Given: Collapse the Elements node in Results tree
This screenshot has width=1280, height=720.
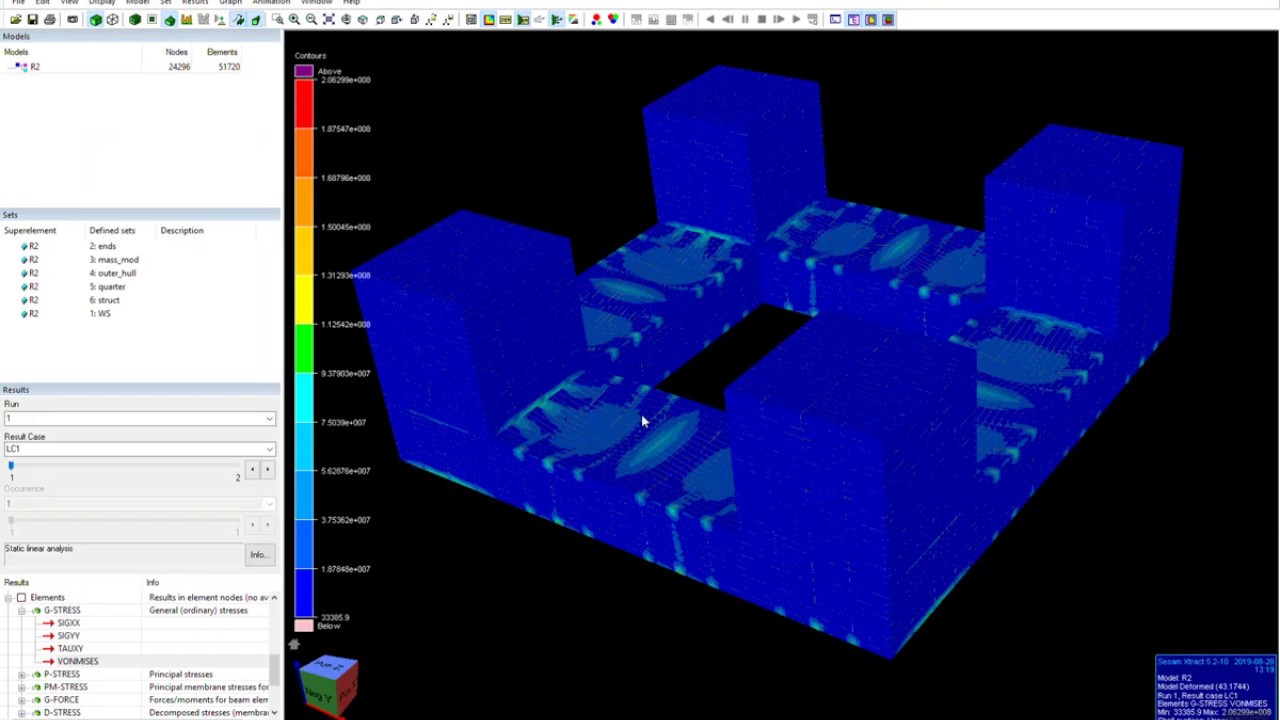Looking at the screenshot, I should [8, 597].
